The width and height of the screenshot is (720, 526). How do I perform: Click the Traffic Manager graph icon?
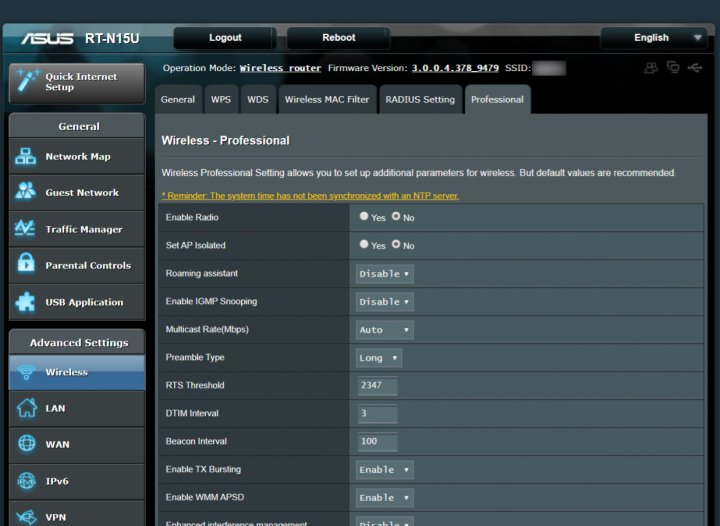25,228
